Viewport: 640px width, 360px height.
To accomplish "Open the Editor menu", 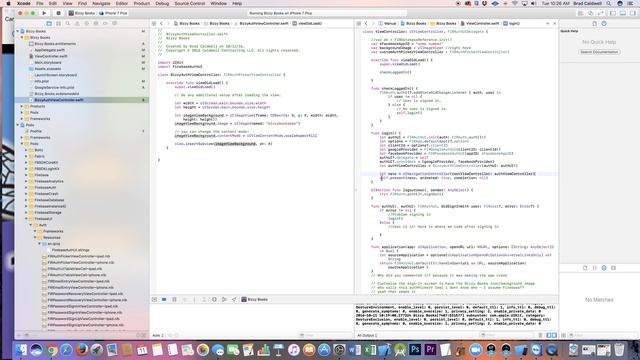I will pos(122,3).
